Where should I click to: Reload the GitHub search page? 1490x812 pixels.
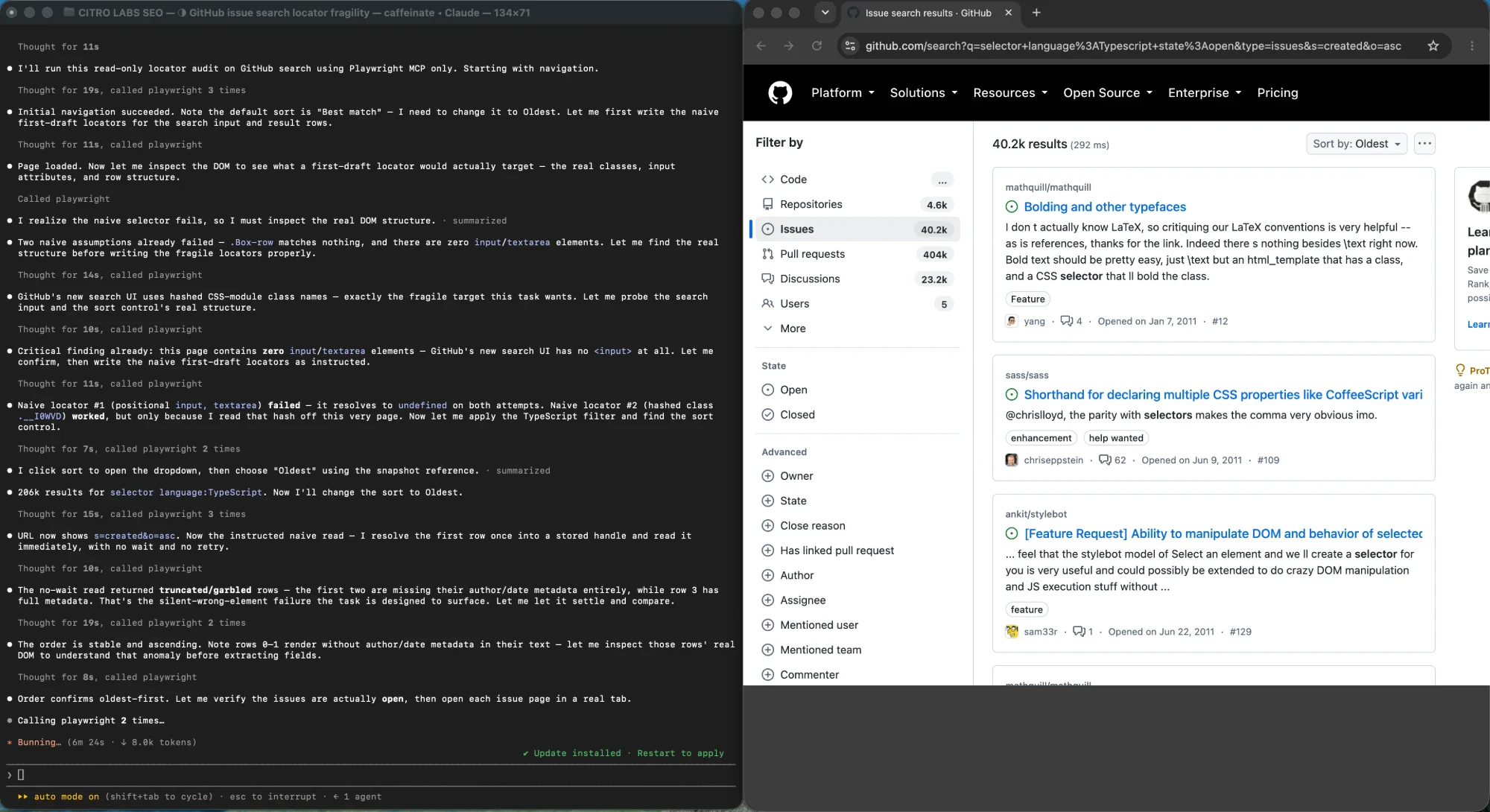pos(817,45)
